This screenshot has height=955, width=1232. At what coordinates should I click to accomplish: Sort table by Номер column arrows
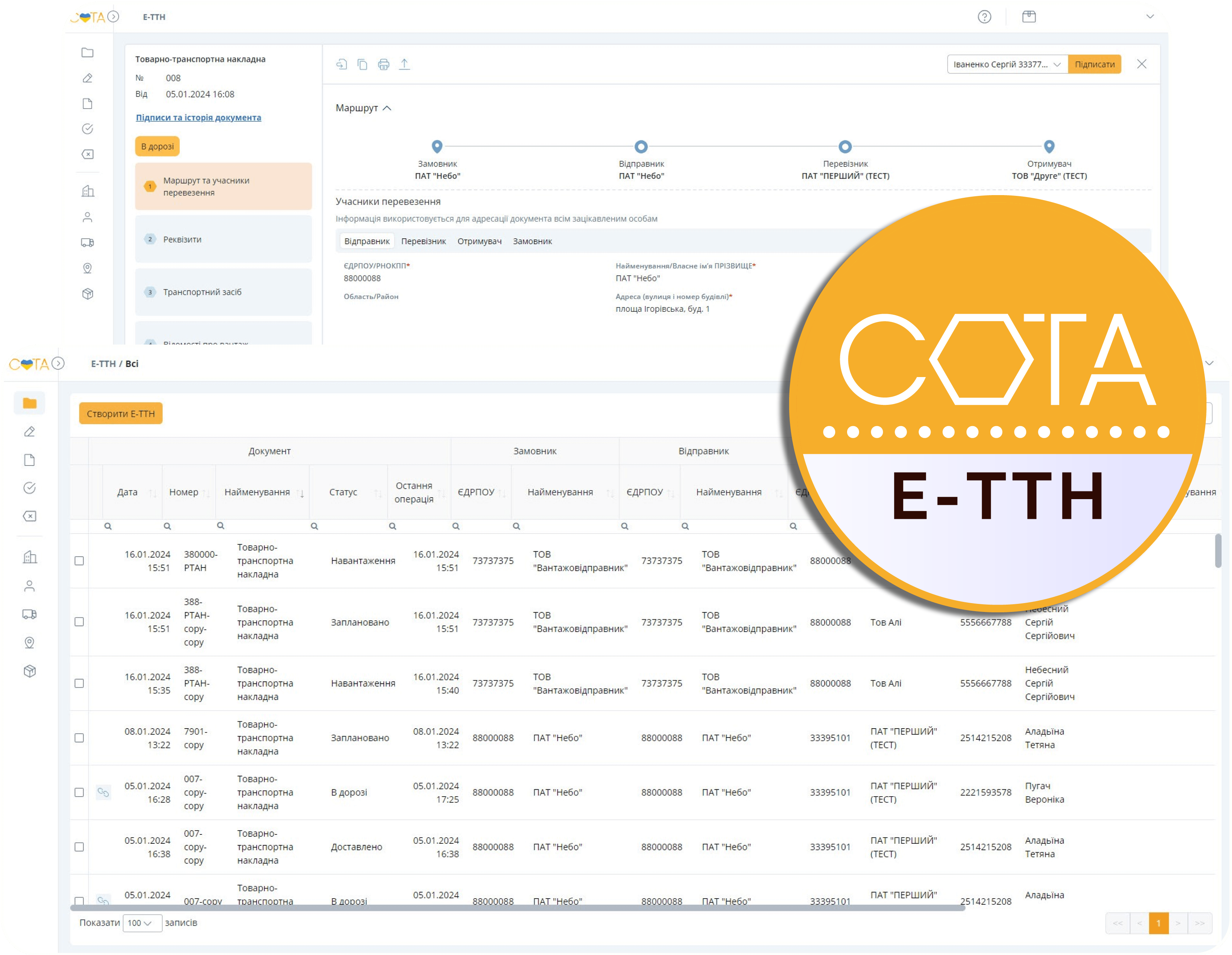point(206,493)
